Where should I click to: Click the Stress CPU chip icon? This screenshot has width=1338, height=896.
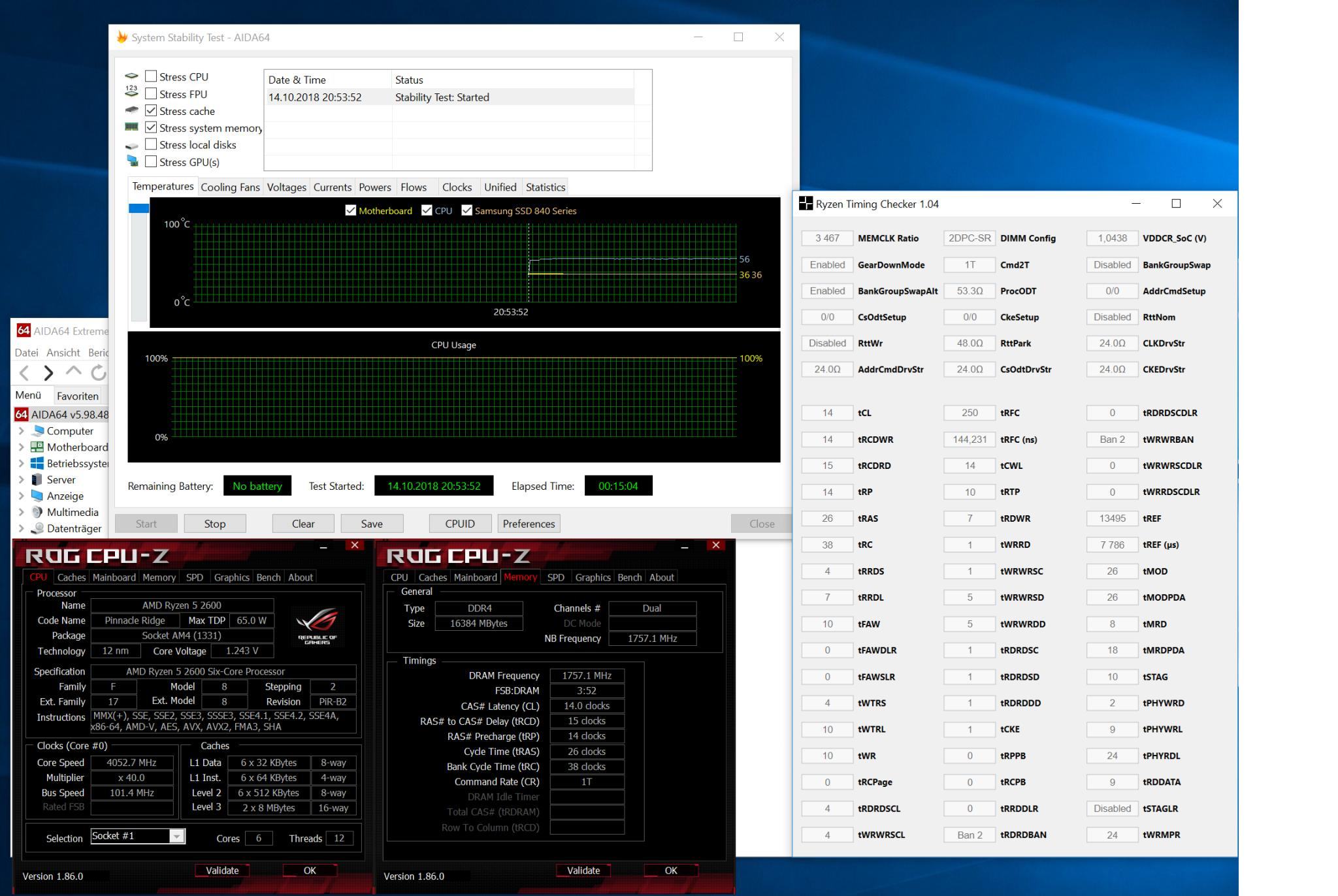point(131,76)
